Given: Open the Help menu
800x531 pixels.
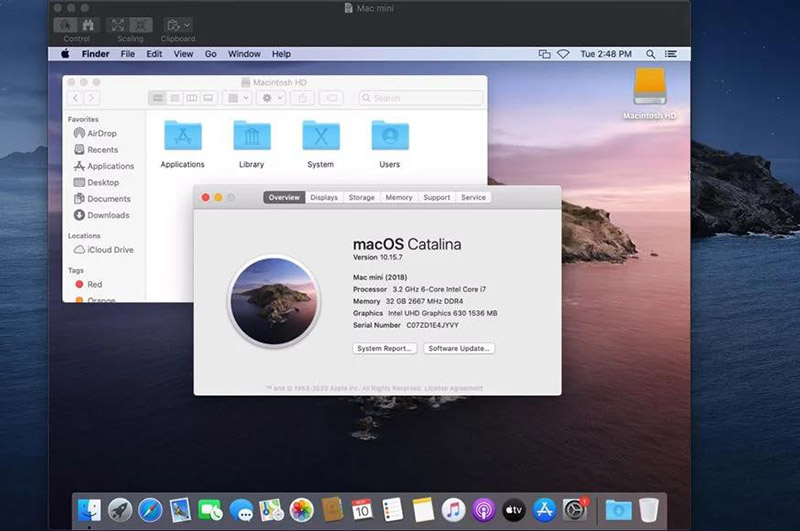Looking at the screenshot, I should coord(281,54).
